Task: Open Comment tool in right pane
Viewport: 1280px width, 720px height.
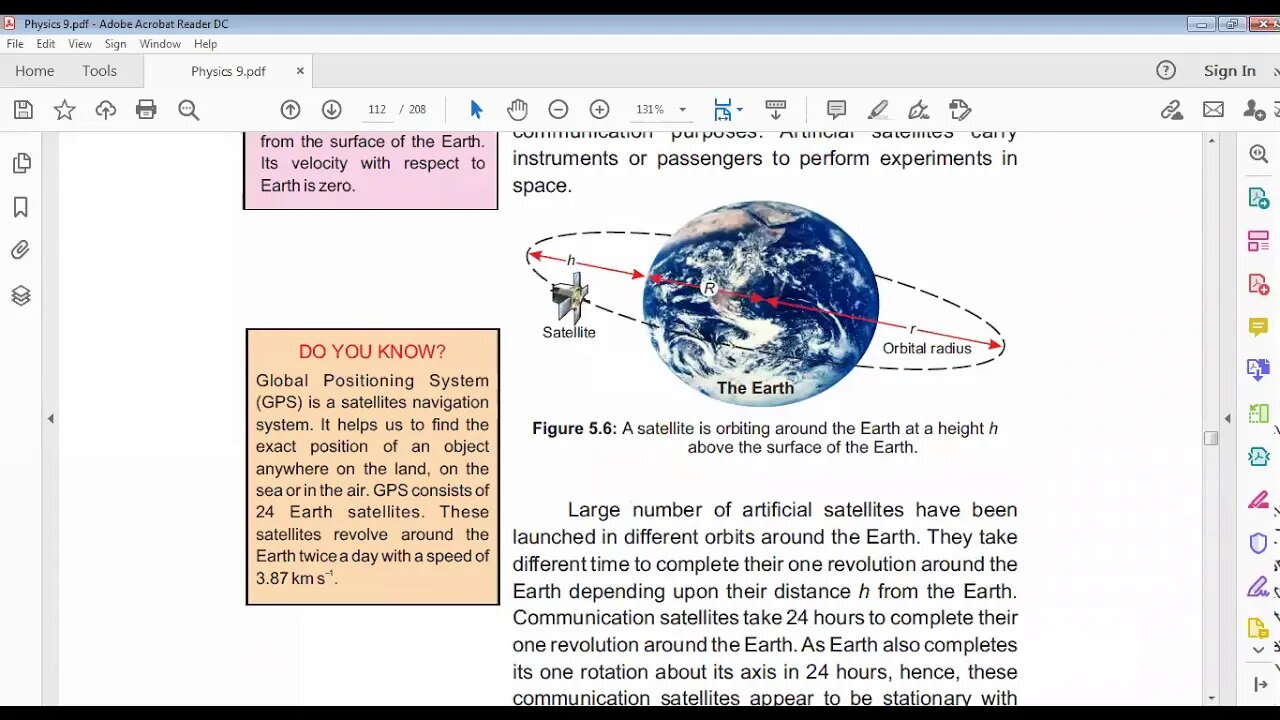Action: (x=1259, y=327)
